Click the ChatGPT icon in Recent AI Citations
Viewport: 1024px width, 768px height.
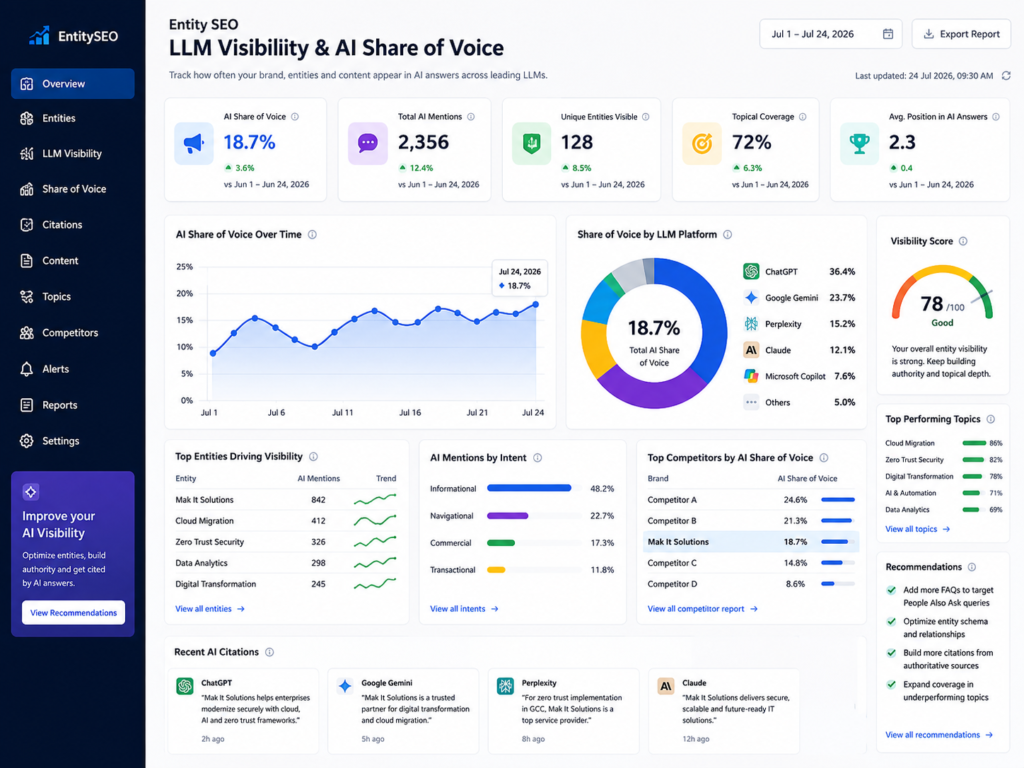coord(185,686)
